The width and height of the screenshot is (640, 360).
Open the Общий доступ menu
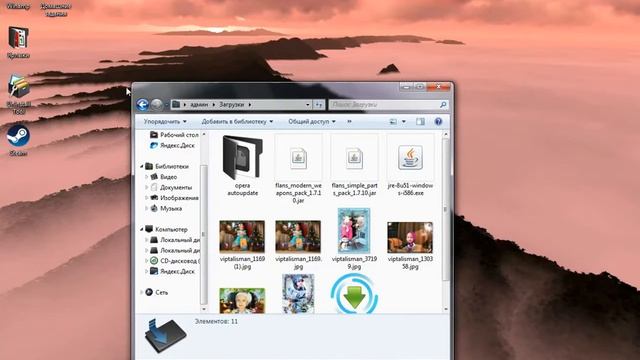click(312, 121)
